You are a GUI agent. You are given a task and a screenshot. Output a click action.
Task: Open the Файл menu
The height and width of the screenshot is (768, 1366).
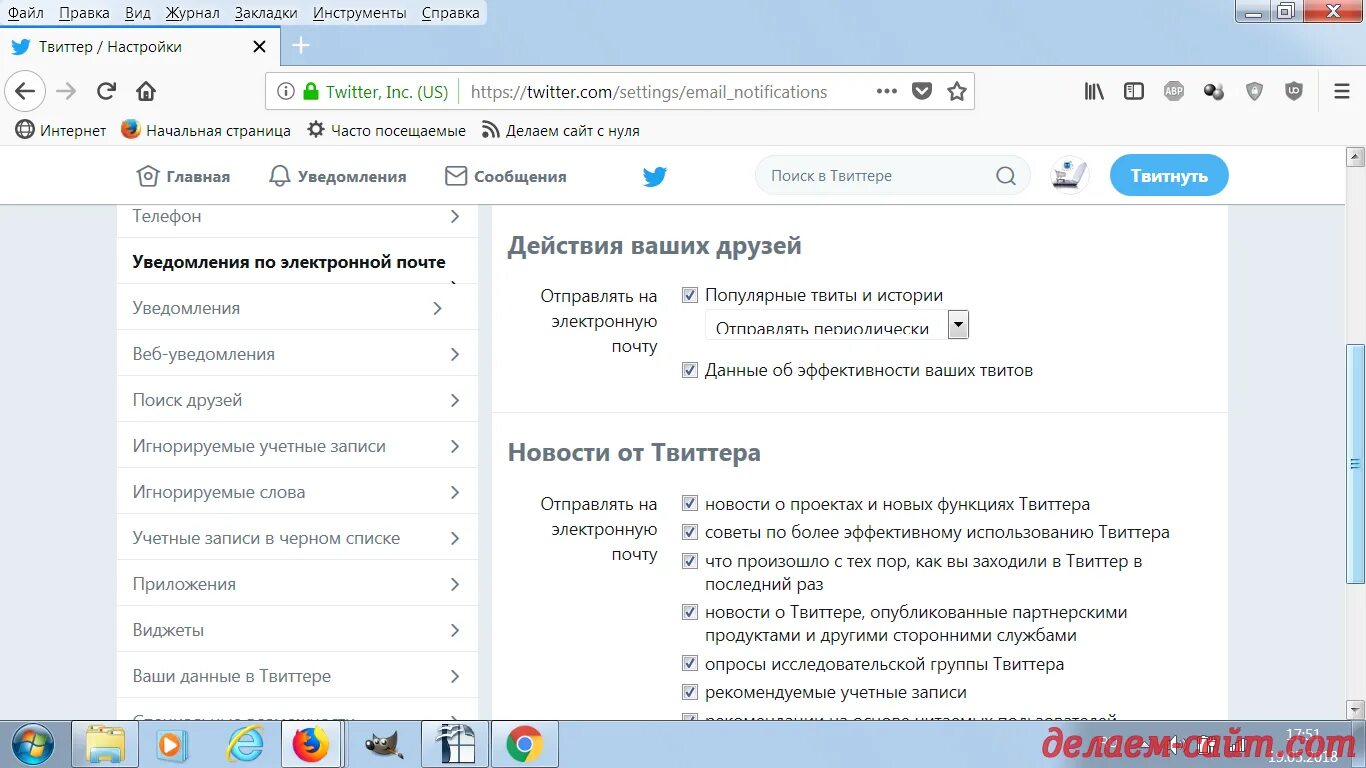pyautogui.click(x=26, y=13)
